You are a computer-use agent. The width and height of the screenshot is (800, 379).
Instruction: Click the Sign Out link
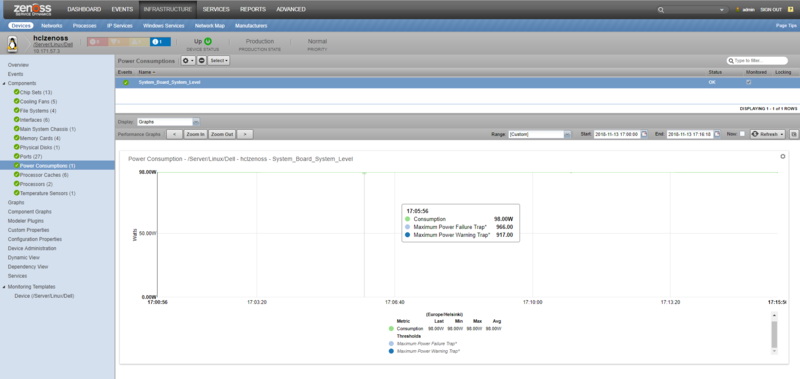tap(771, 10)
